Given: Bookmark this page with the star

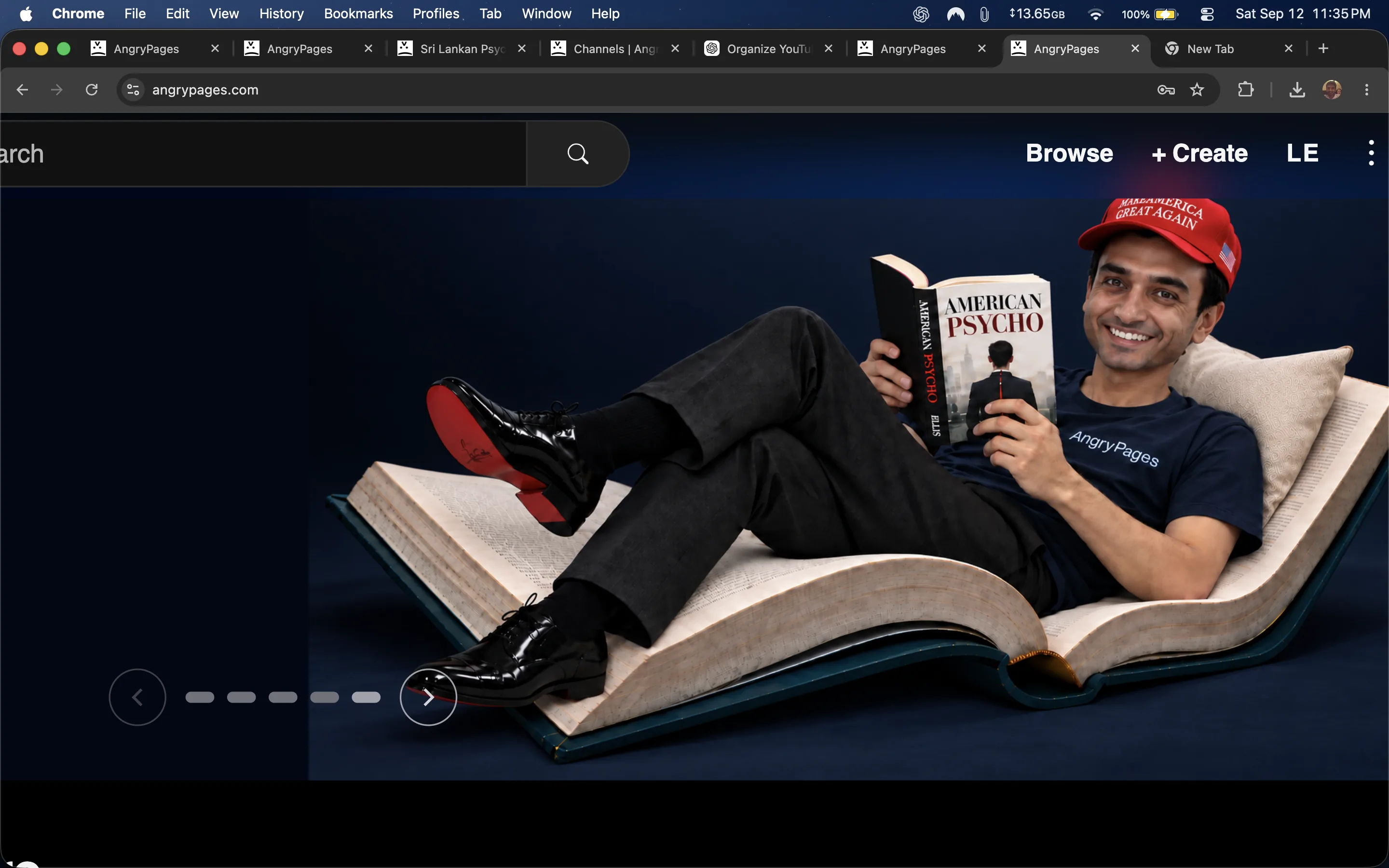Looking at the screenshot, I should (x=1197, y=90).
